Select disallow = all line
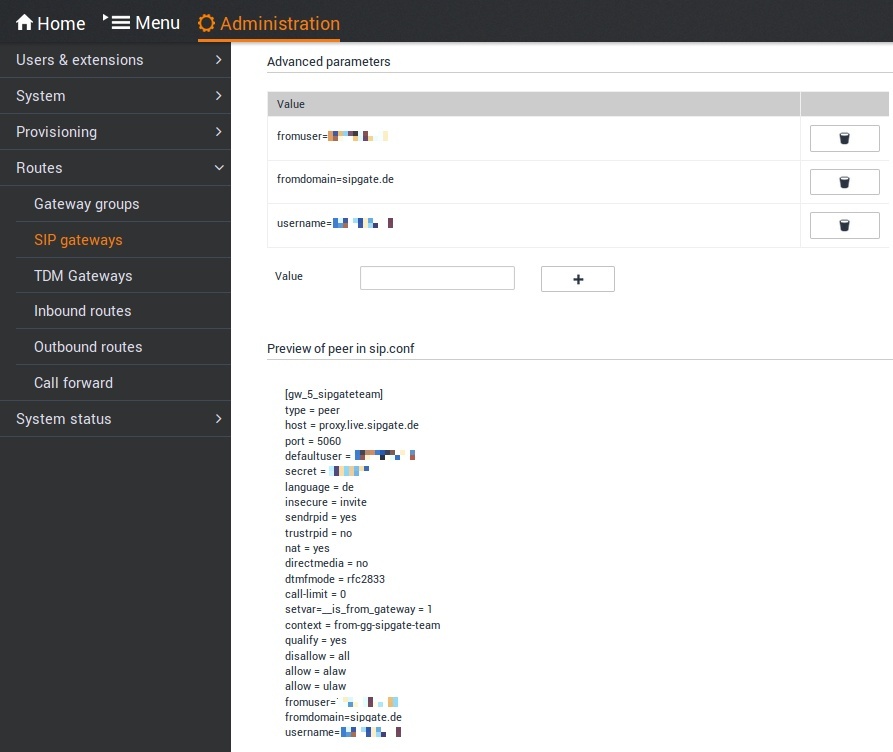 pos(317,656)
